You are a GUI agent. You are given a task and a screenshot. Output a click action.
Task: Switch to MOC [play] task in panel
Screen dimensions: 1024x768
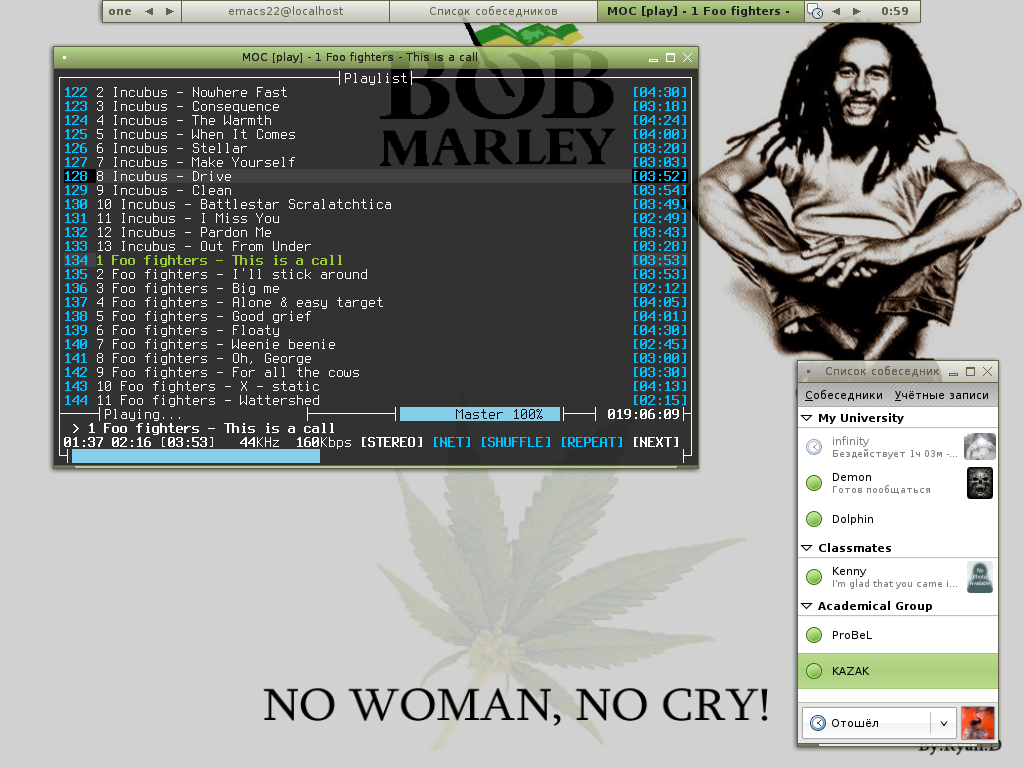point(700,11)
